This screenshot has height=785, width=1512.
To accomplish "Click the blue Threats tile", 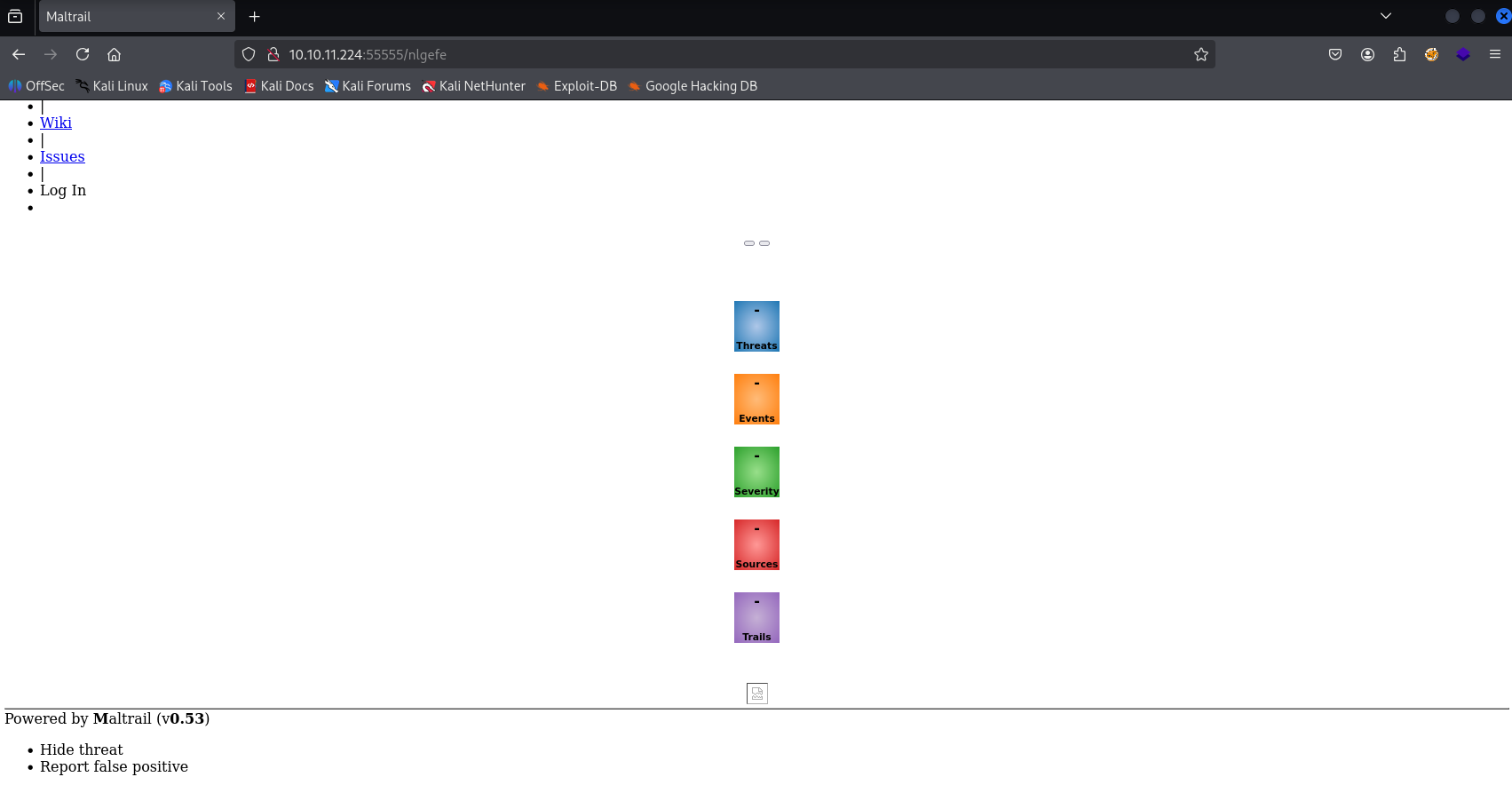I will 756,326.
